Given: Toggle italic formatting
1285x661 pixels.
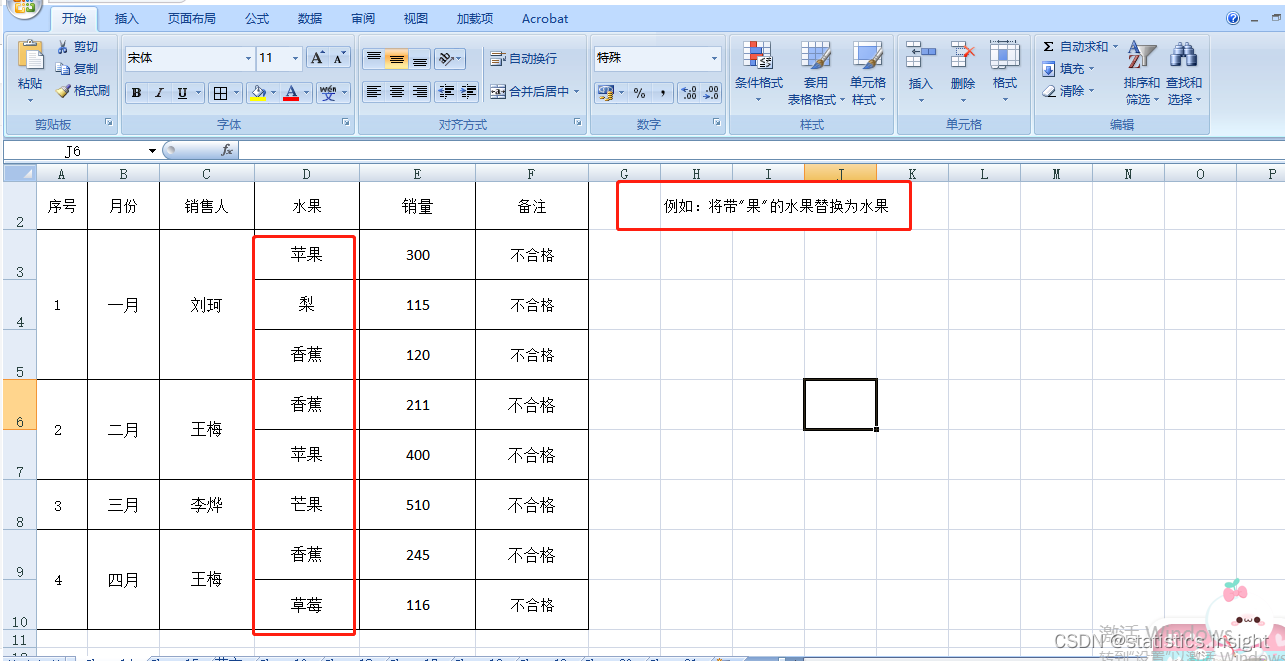Looking at the screenshot, I should [x=159, y=92].
